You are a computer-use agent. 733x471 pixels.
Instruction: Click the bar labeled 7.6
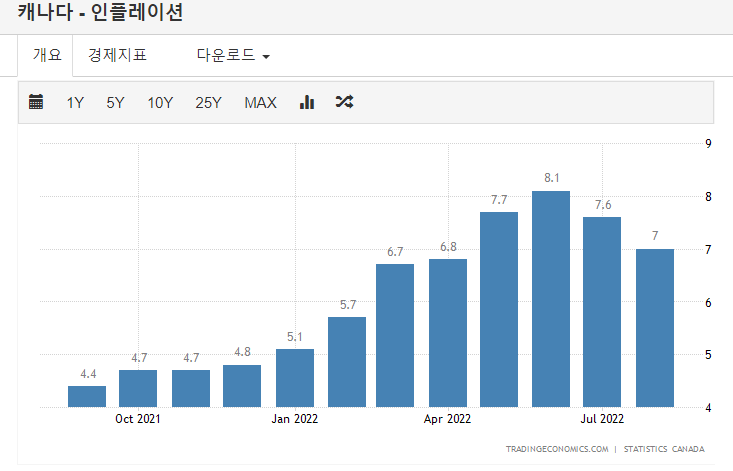(602, 312)
